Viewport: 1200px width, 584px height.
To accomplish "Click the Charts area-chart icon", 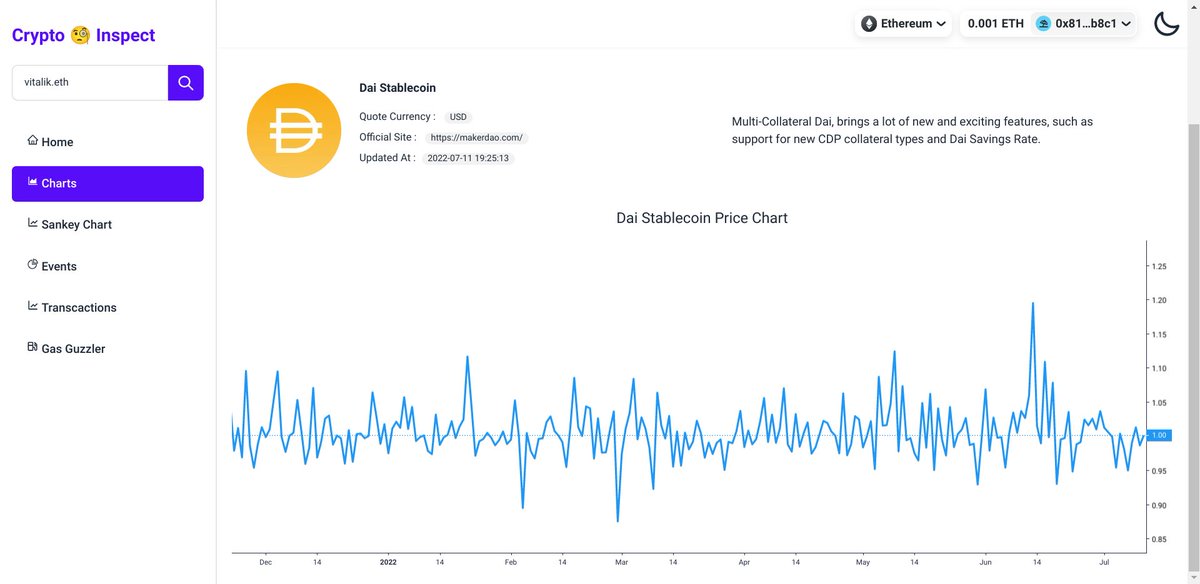I will coord(33,182).
